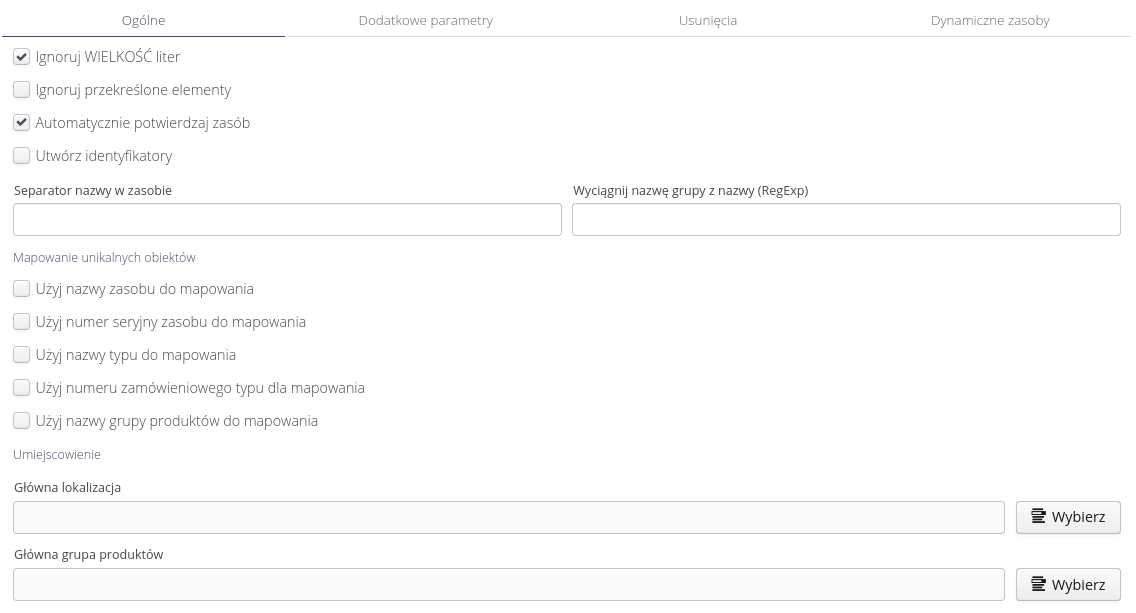Switch to the Ogólne tab
The image size is (1136, 613).
click(x=143, y=20)
